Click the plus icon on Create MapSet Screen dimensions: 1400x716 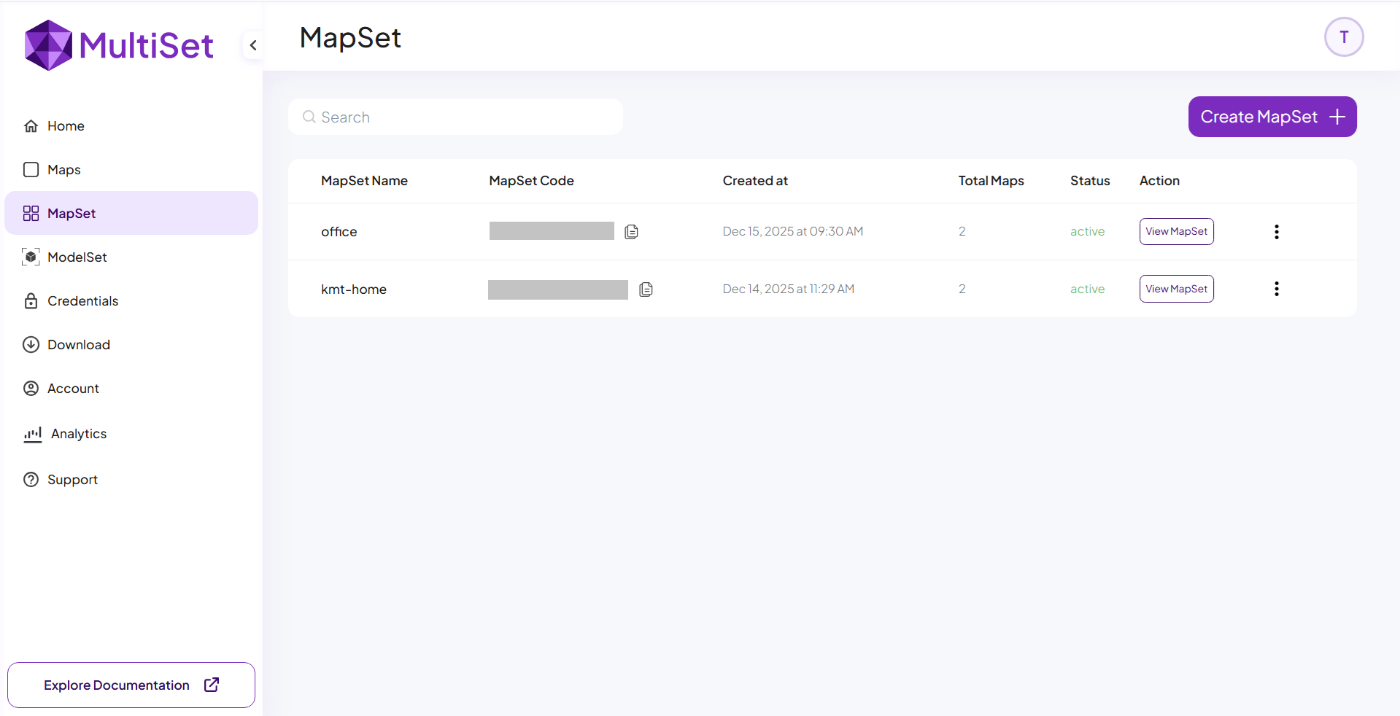tap(1337, 117)
